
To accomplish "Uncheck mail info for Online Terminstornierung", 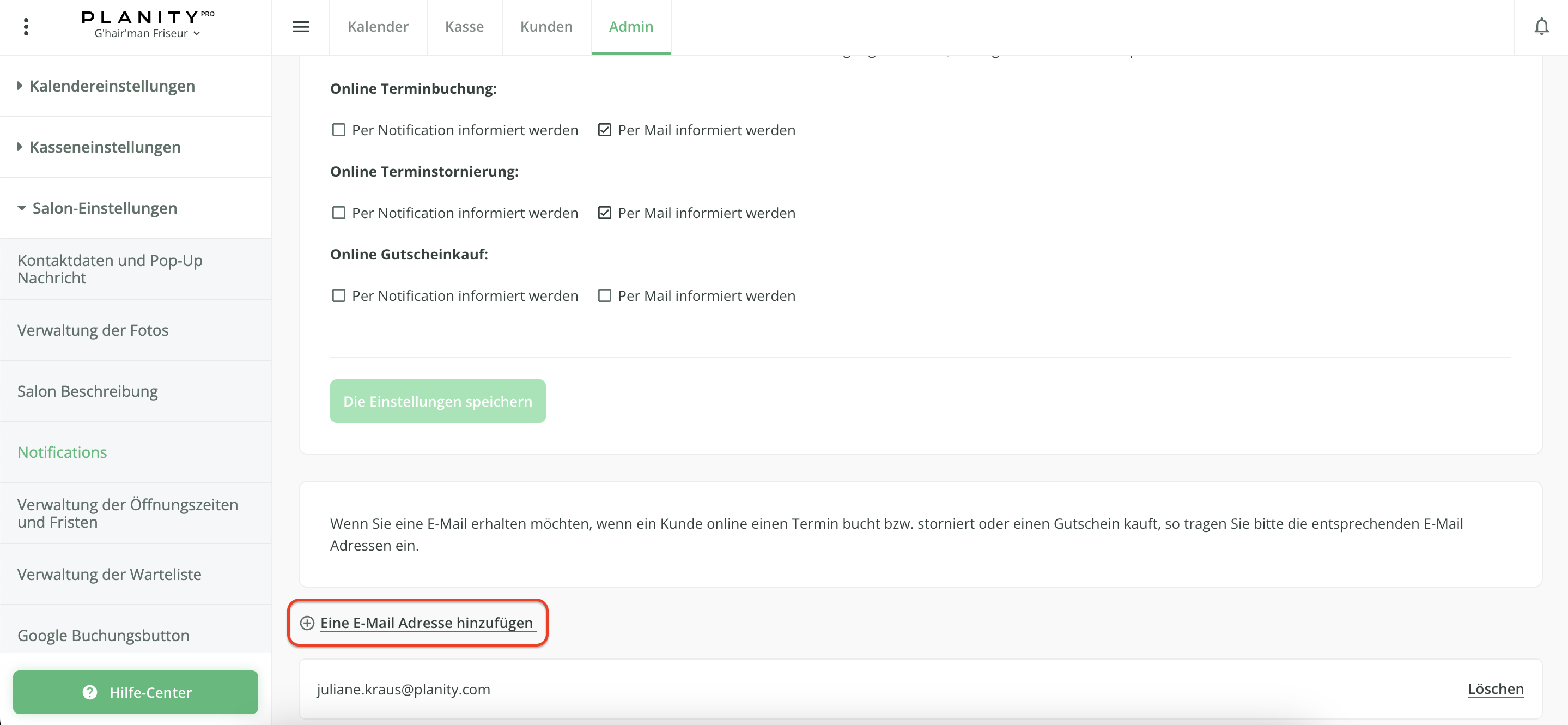I will click(604, 213).
